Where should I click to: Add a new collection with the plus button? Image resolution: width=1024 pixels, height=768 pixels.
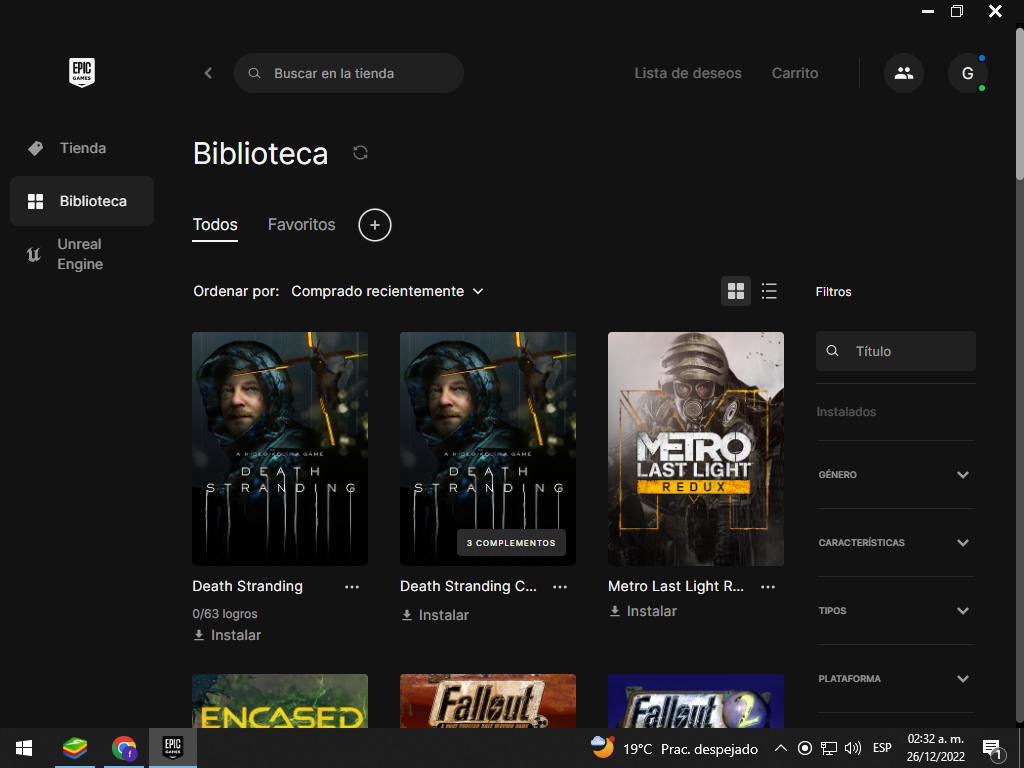(375, 225)
